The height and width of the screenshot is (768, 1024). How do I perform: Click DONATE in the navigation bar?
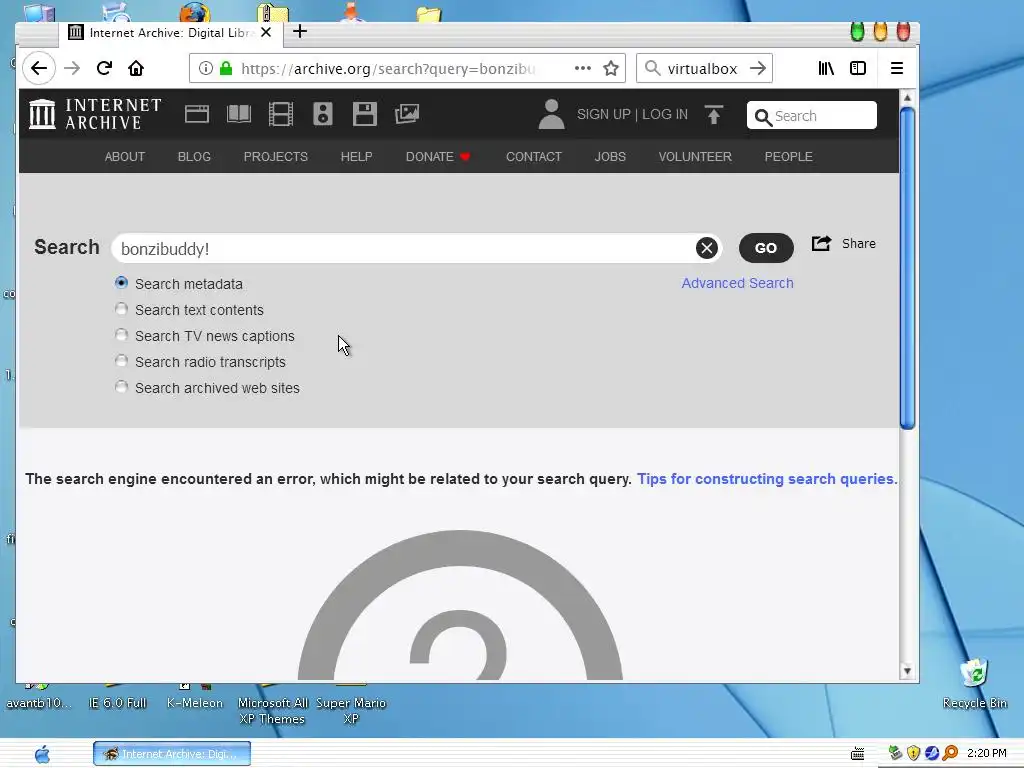pos(438,157)
